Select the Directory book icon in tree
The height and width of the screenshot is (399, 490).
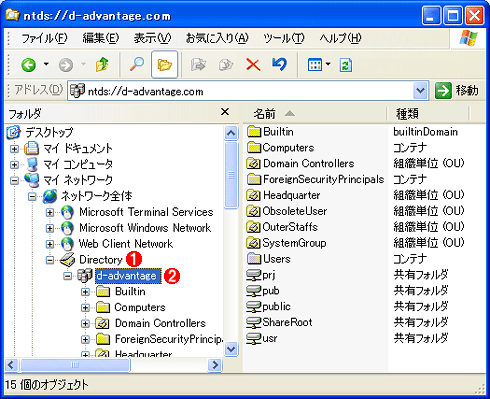coord(67,260)
